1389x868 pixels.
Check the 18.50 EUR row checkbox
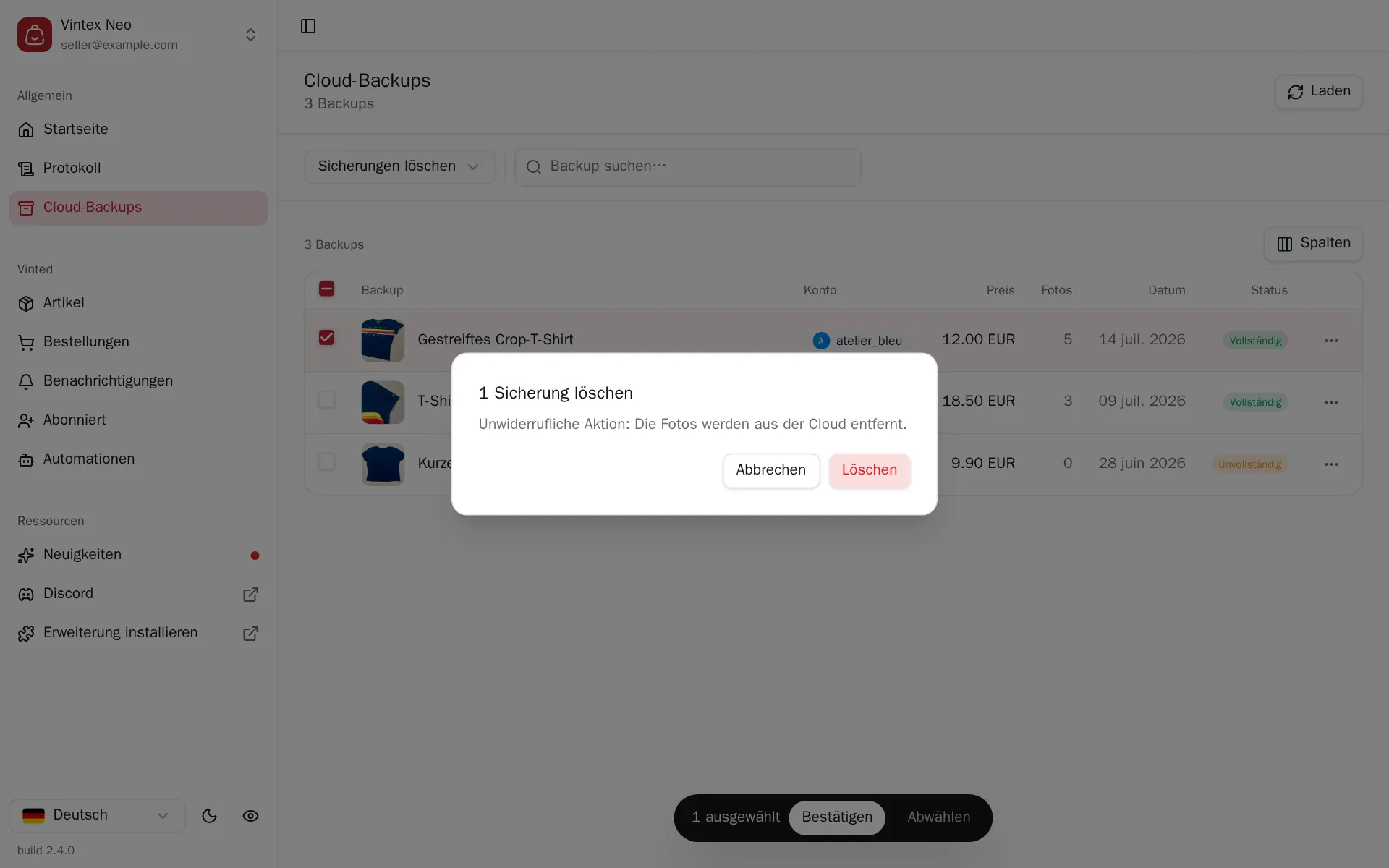326,400
